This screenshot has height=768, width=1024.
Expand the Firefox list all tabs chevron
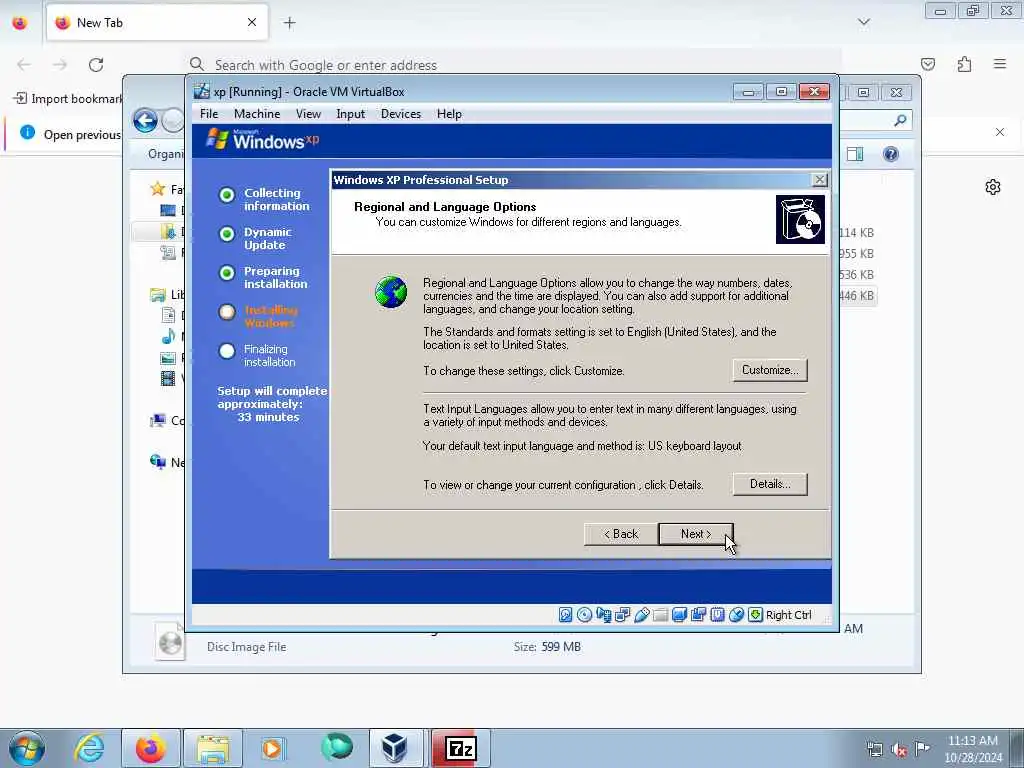[864, 22]
